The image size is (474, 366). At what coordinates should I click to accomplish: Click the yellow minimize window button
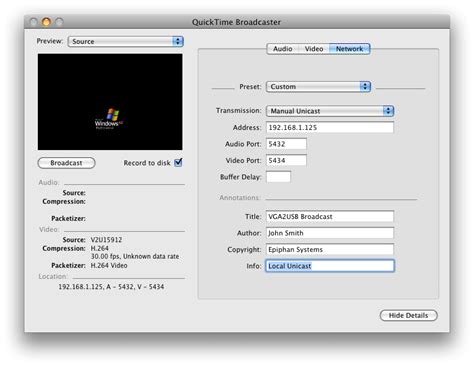coord(46,22)
